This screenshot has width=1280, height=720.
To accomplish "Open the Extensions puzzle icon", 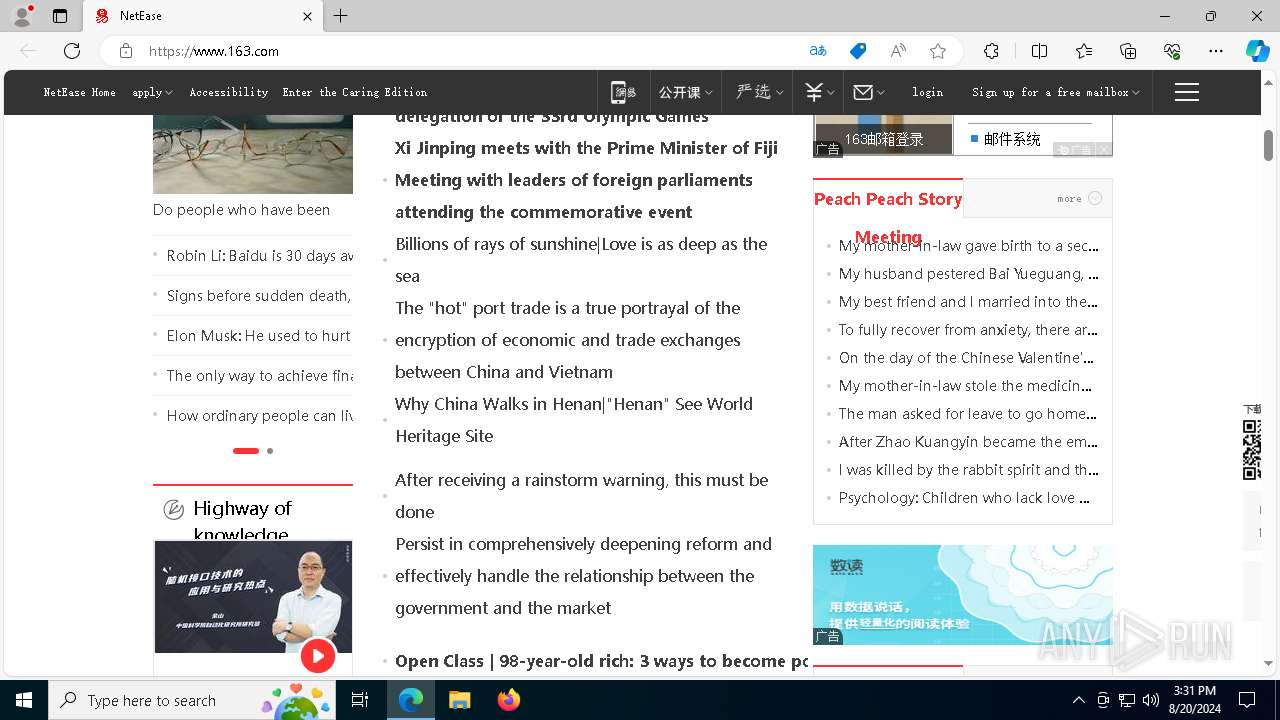I will click(x=991, y=51).
